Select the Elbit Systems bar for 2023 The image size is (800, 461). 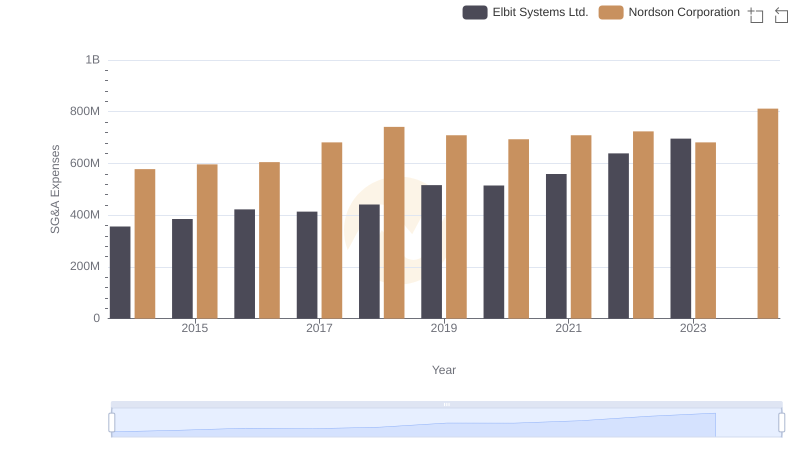pos(681,228)
